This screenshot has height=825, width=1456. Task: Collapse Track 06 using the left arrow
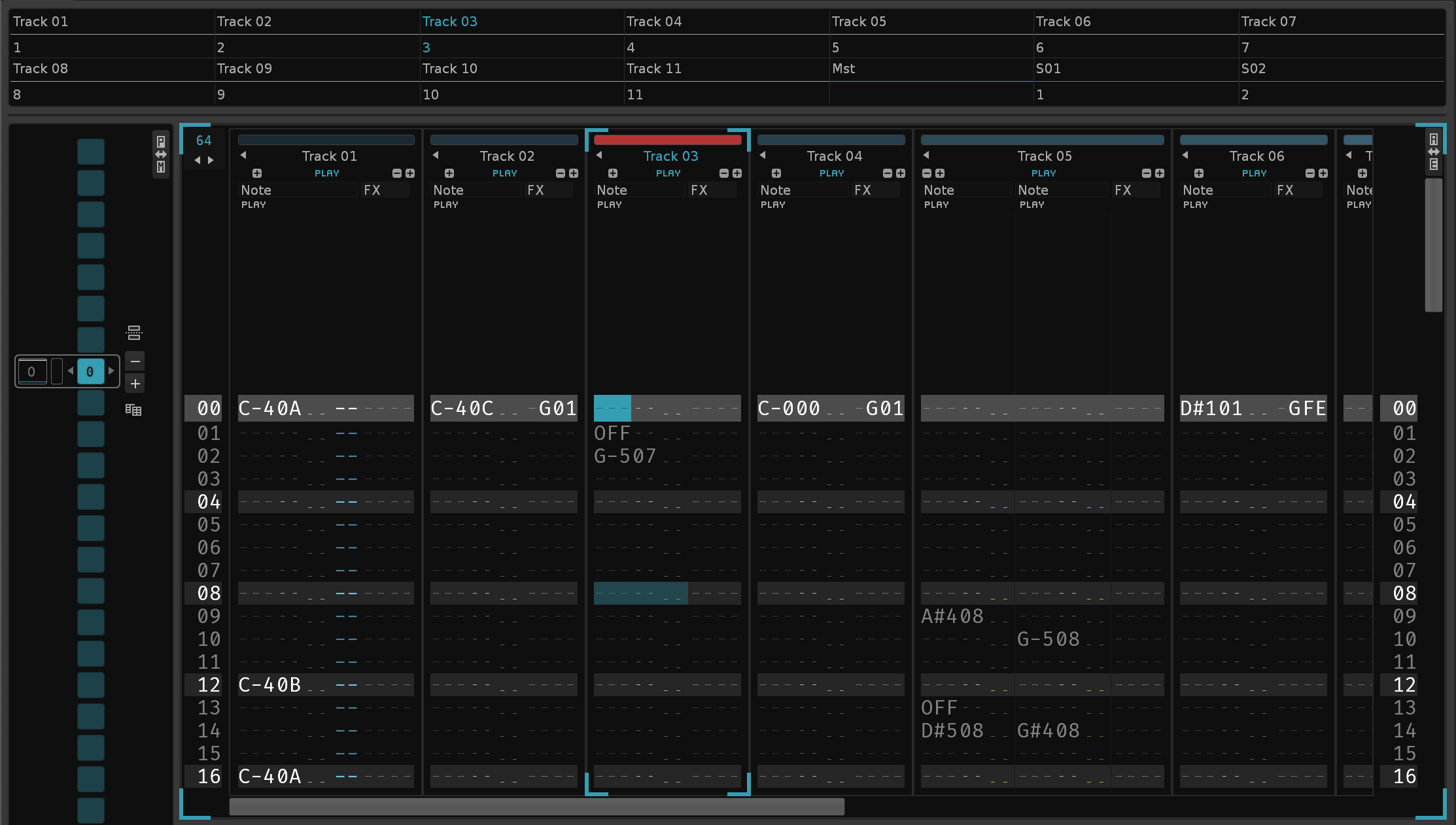(1185, 156)
